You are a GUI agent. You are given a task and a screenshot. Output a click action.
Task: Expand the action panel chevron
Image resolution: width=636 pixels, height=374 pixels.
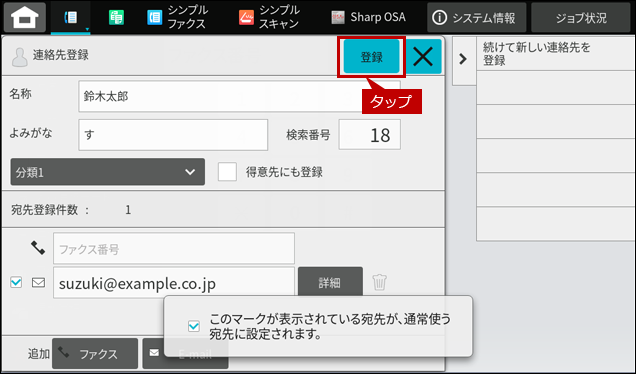[463, 59]
